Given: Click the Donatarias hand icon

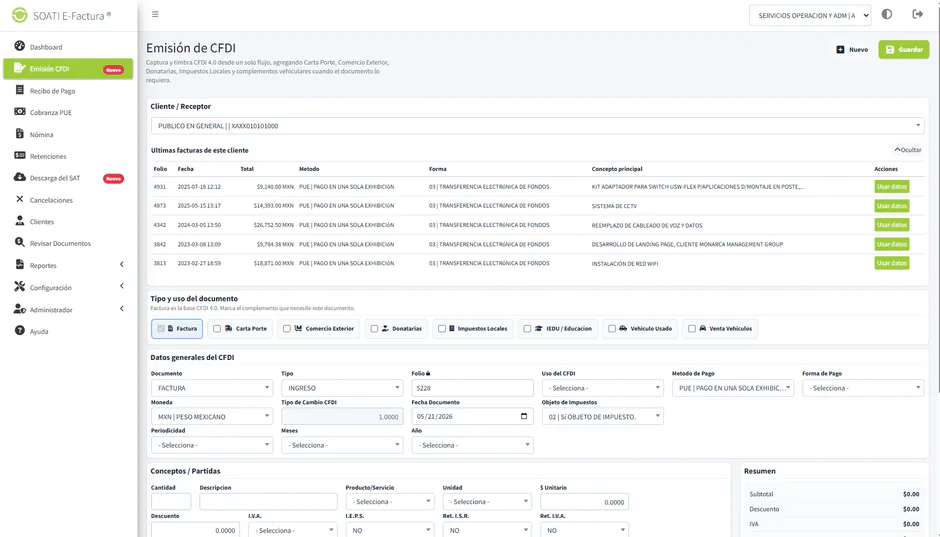Looking at the screenshot, I should (x=385, y=328).
